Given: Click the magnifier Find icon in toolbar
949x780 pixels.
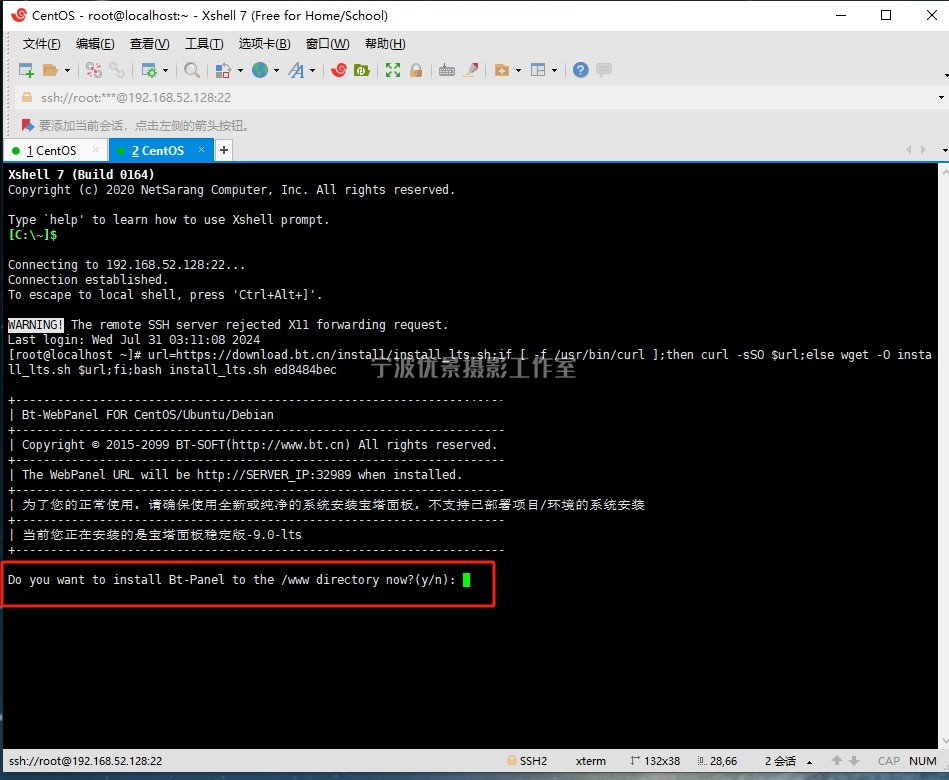Looking at the screenshot, I should coord(192,70).
